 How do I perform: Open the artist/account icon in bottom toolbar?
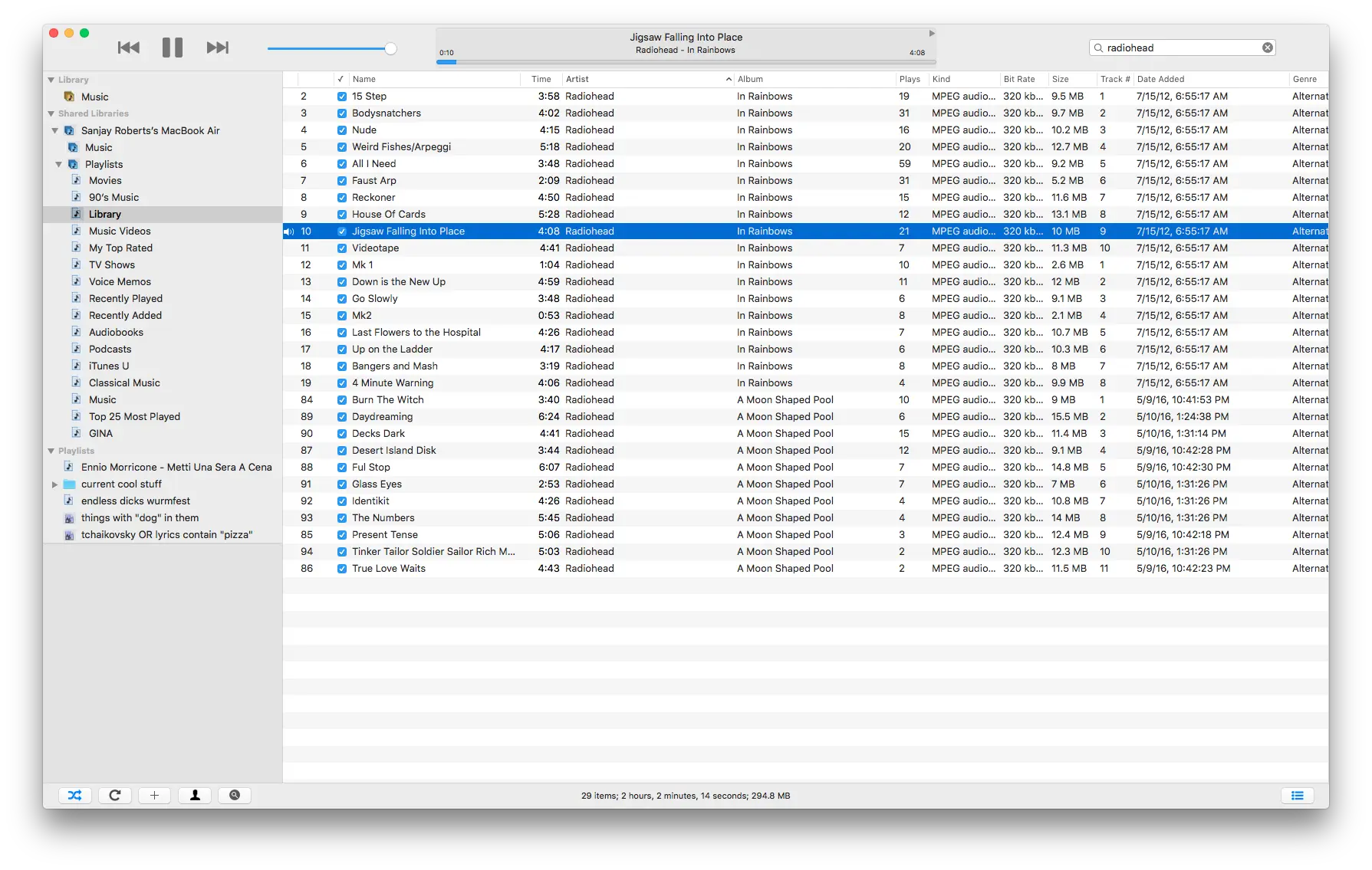[194, 795]
